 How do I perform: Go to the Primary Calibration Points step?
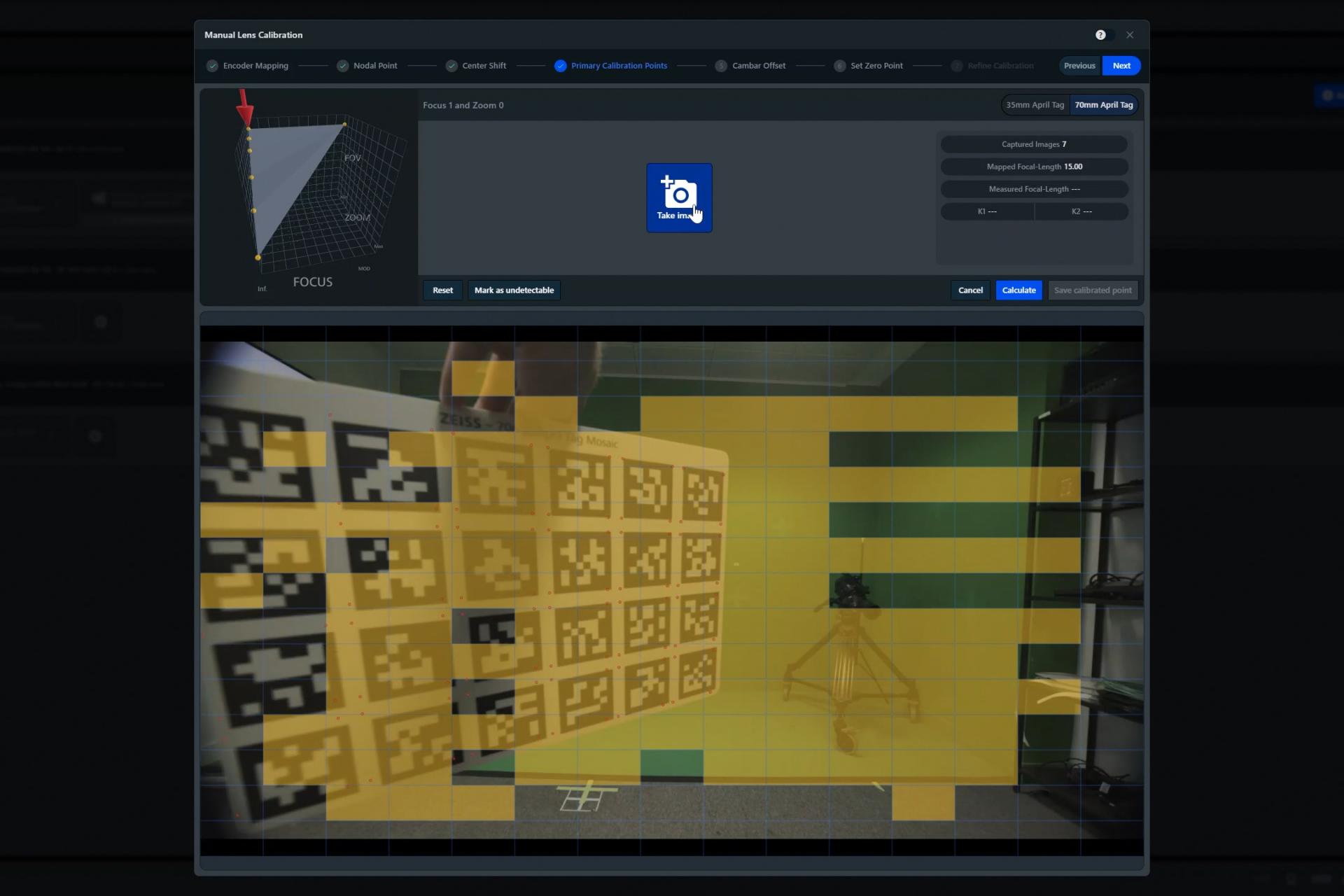coord(619,66)
